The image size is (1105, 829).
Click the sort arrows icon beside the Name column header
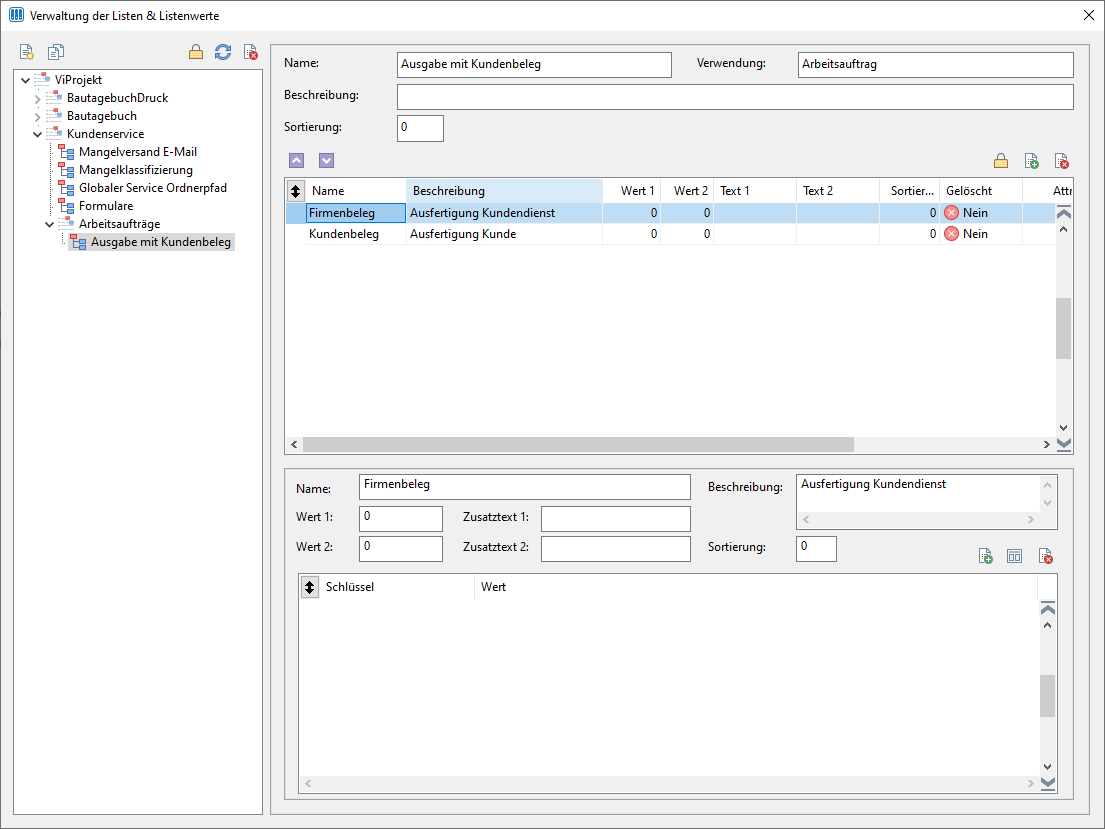tap(295, 190)
